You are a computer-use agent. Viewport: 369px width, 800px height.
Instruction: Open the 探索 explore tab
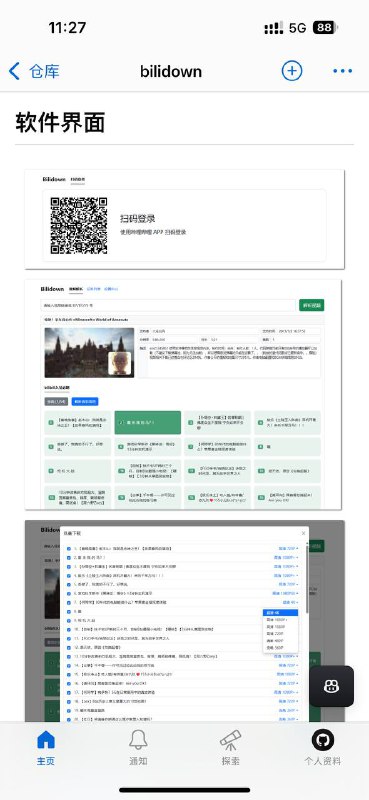[x=231, y=747]
